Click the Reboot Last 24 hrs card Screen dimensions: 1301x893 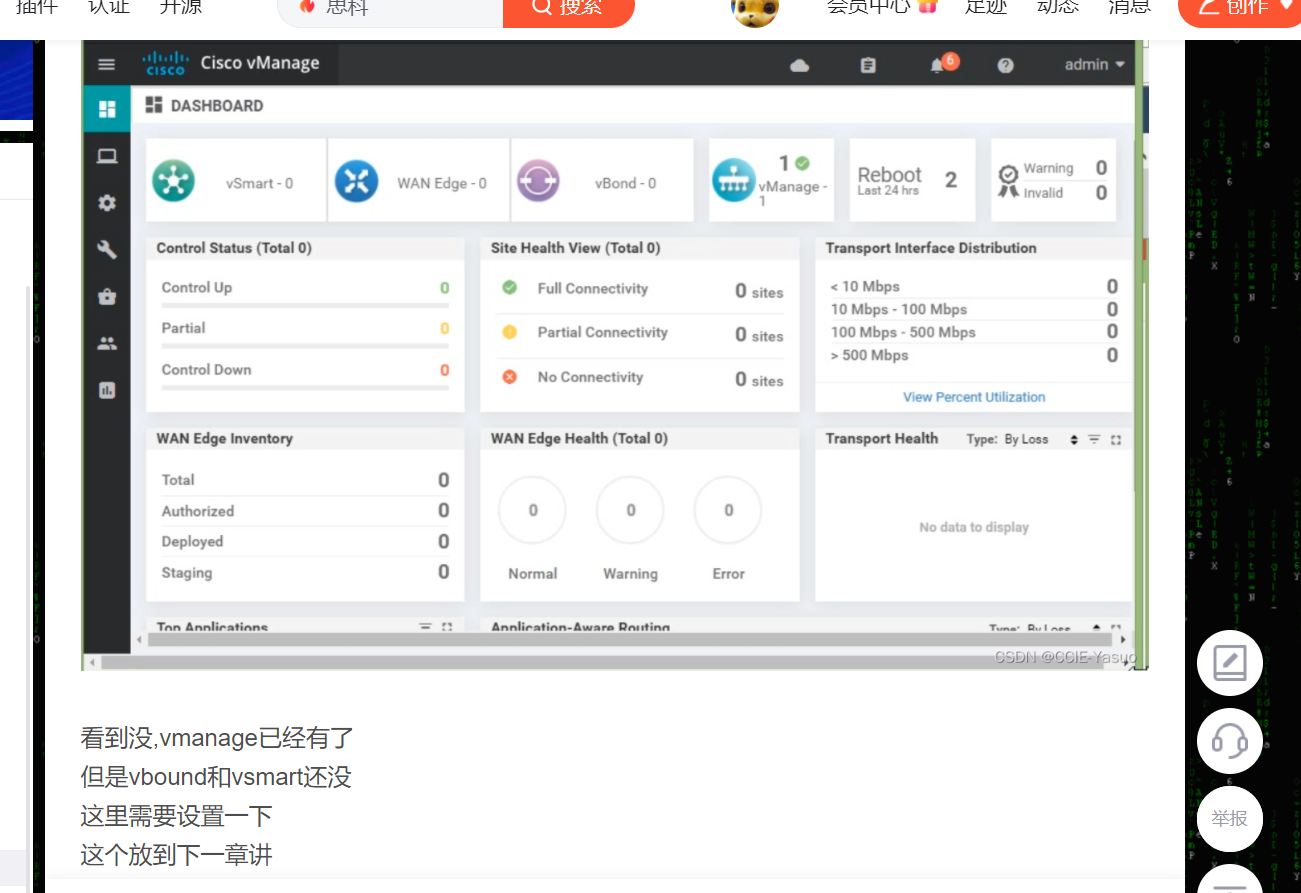912,180
